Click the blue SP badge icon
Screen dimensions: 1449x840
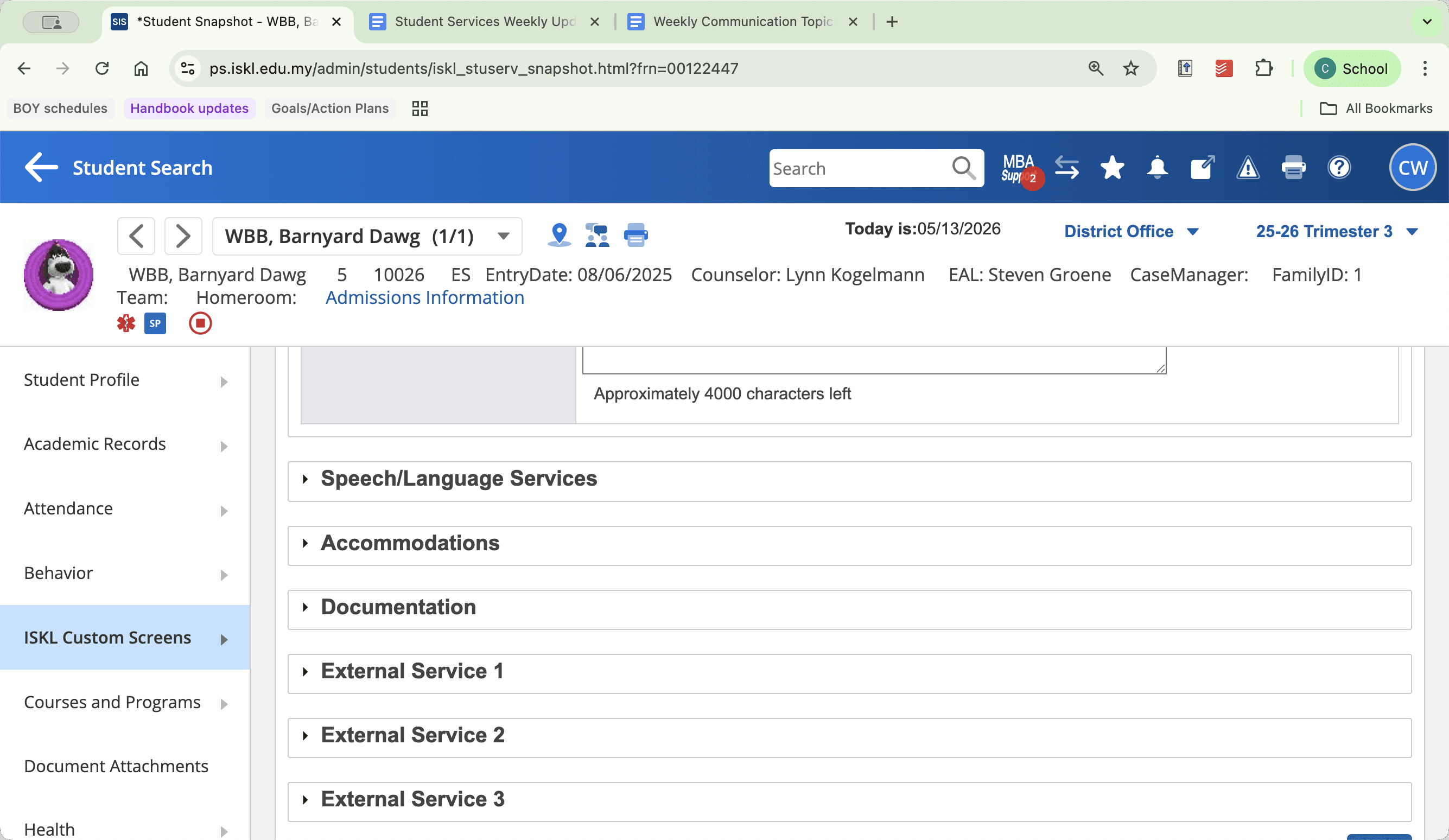pos(155,323)
